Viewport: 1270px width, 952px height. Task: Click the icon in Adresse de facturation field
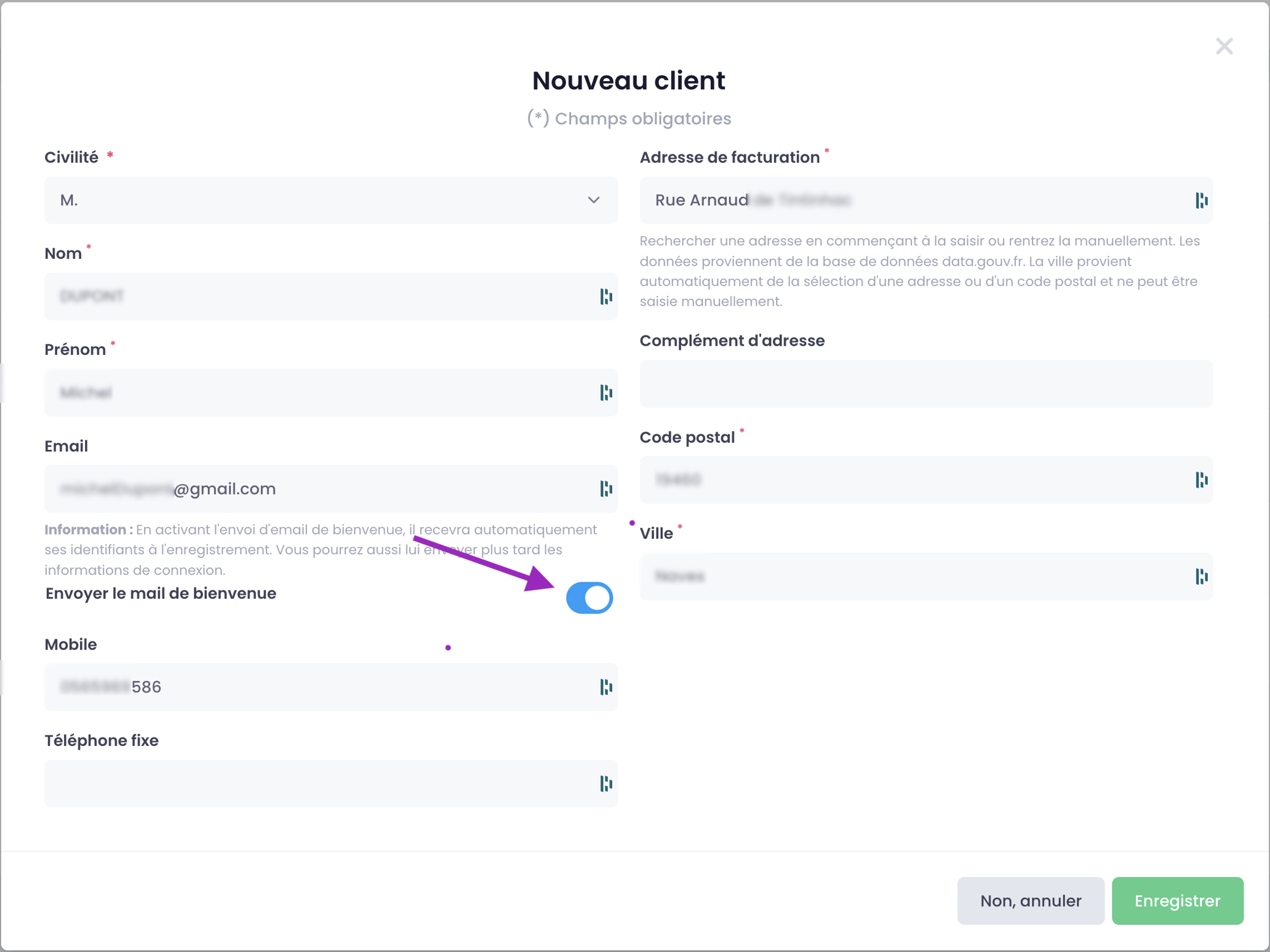pos(1201,200)
